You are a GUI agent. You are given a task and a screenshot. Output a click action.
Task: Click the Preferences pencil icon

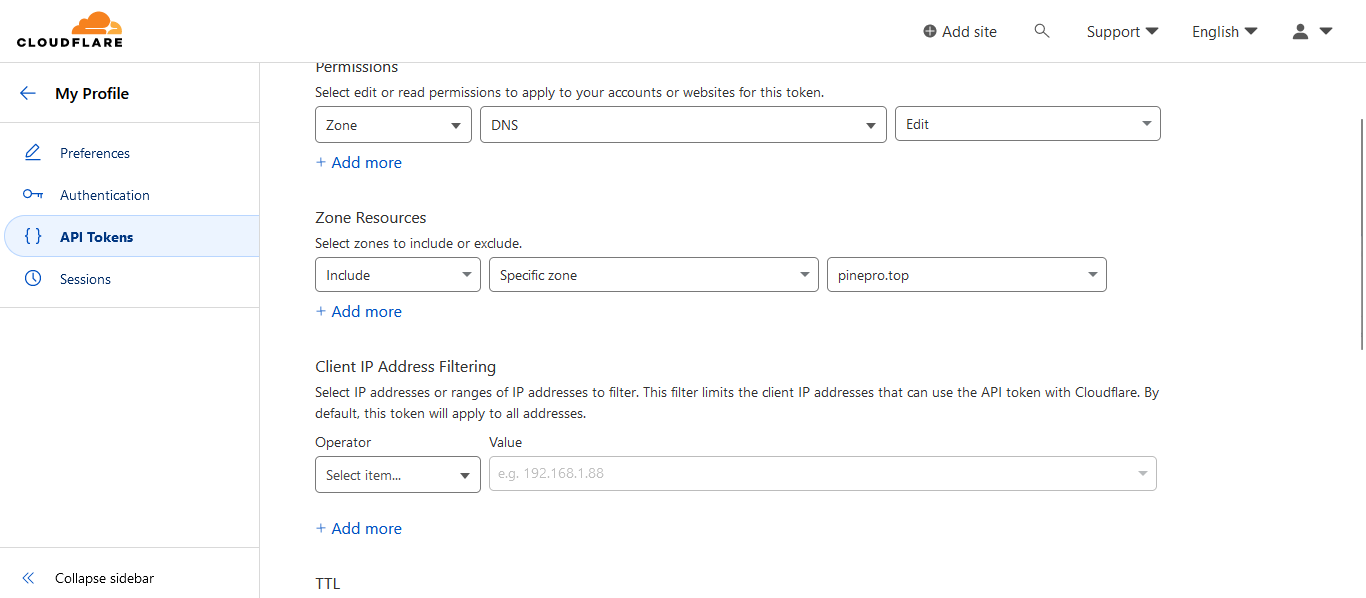[x=33, y=153]
